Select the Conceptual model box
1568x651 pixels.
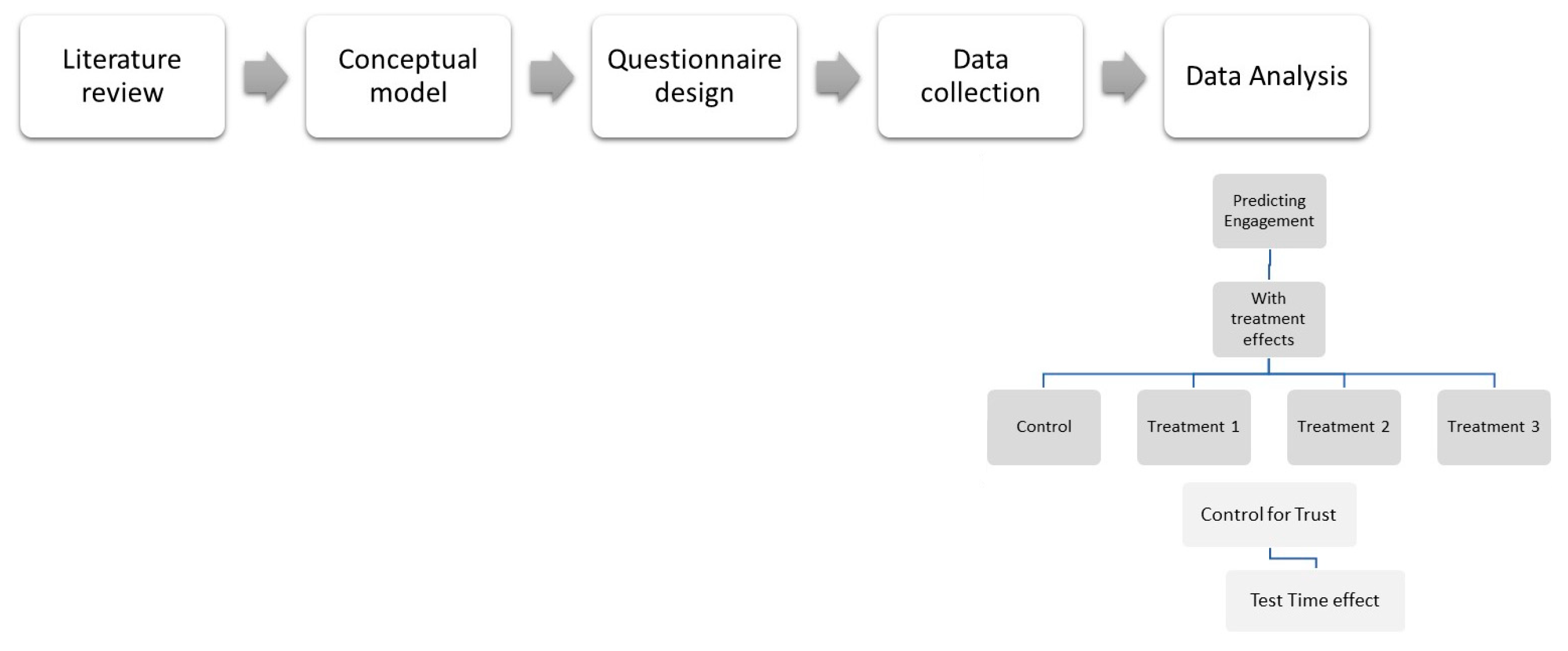(x=408, y=76)
